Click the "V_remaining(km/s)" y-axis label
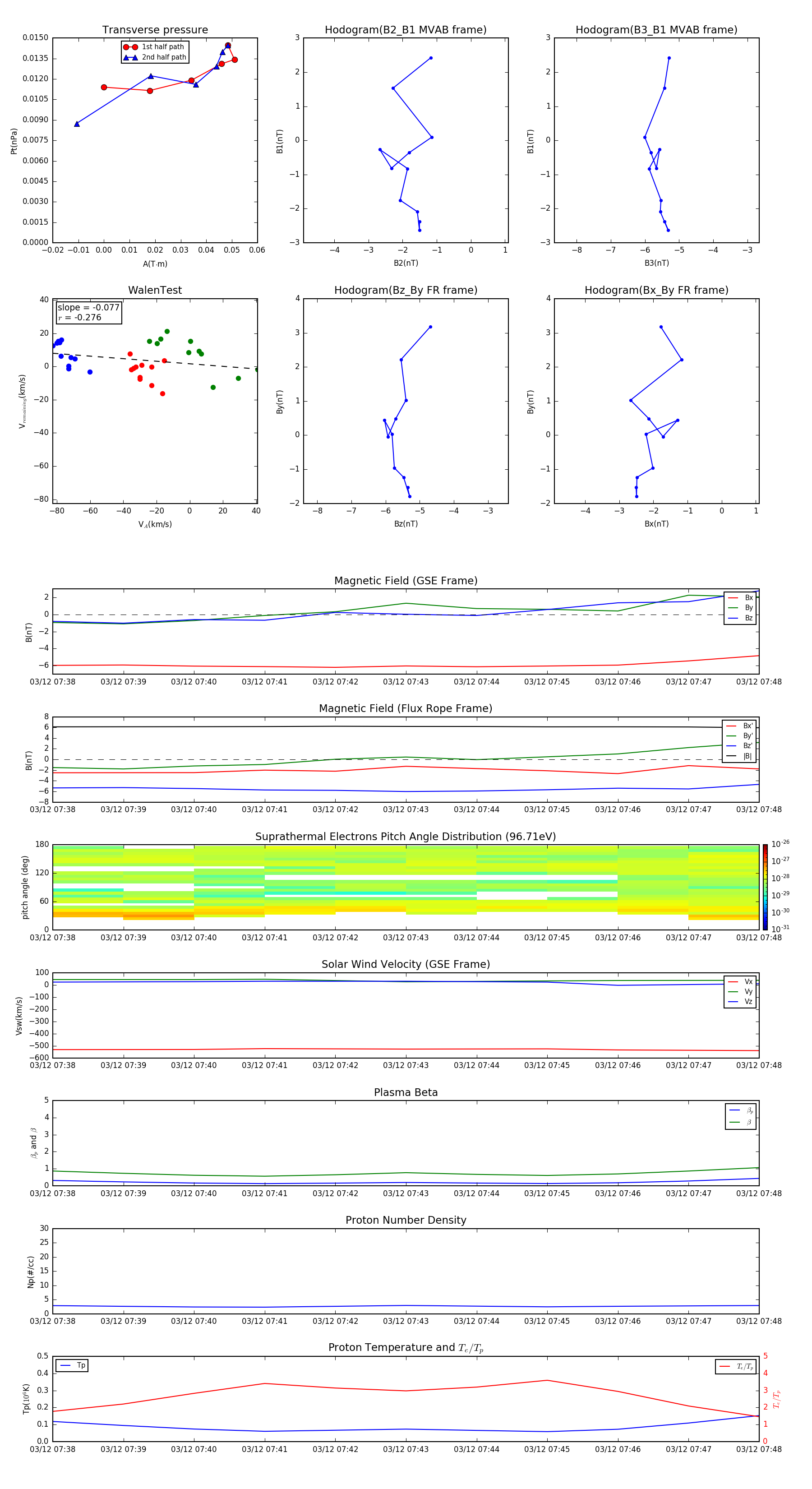This screenshot has height=1489, width=812. (x=23, y=401)
